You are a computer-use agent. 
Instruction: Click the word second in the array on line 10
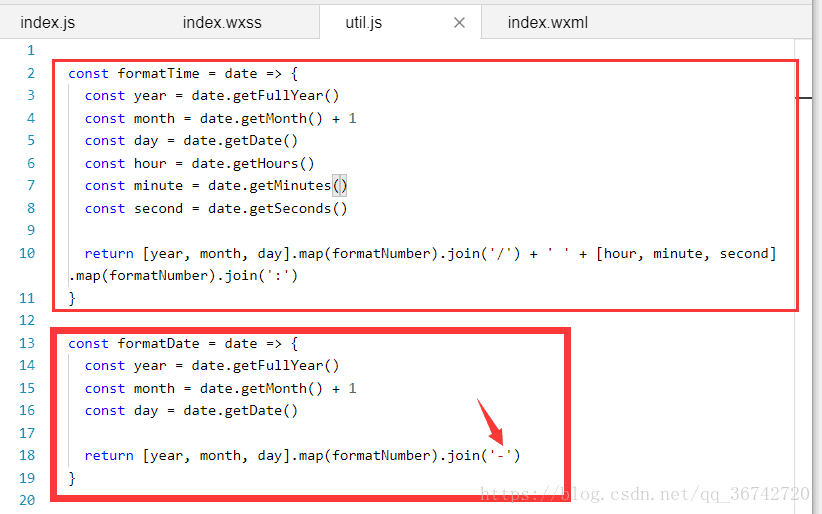[x=743, y=253]
